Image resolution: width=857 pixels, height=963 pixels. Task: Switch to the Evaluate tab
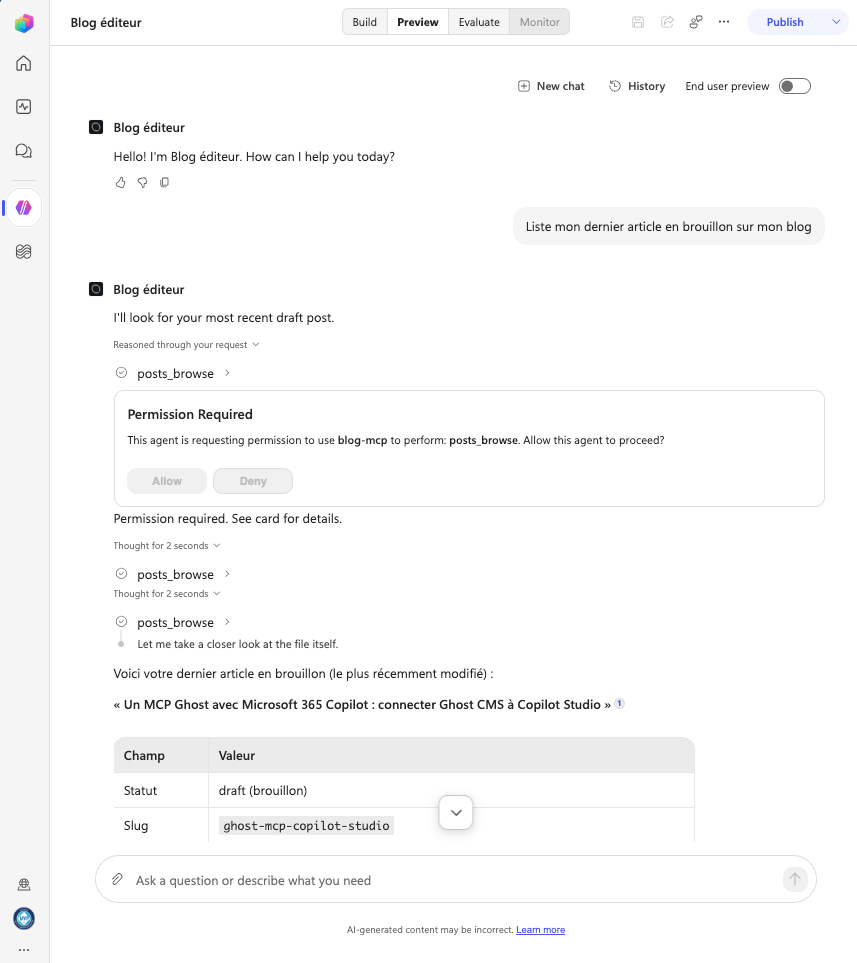tap(479, 22)
